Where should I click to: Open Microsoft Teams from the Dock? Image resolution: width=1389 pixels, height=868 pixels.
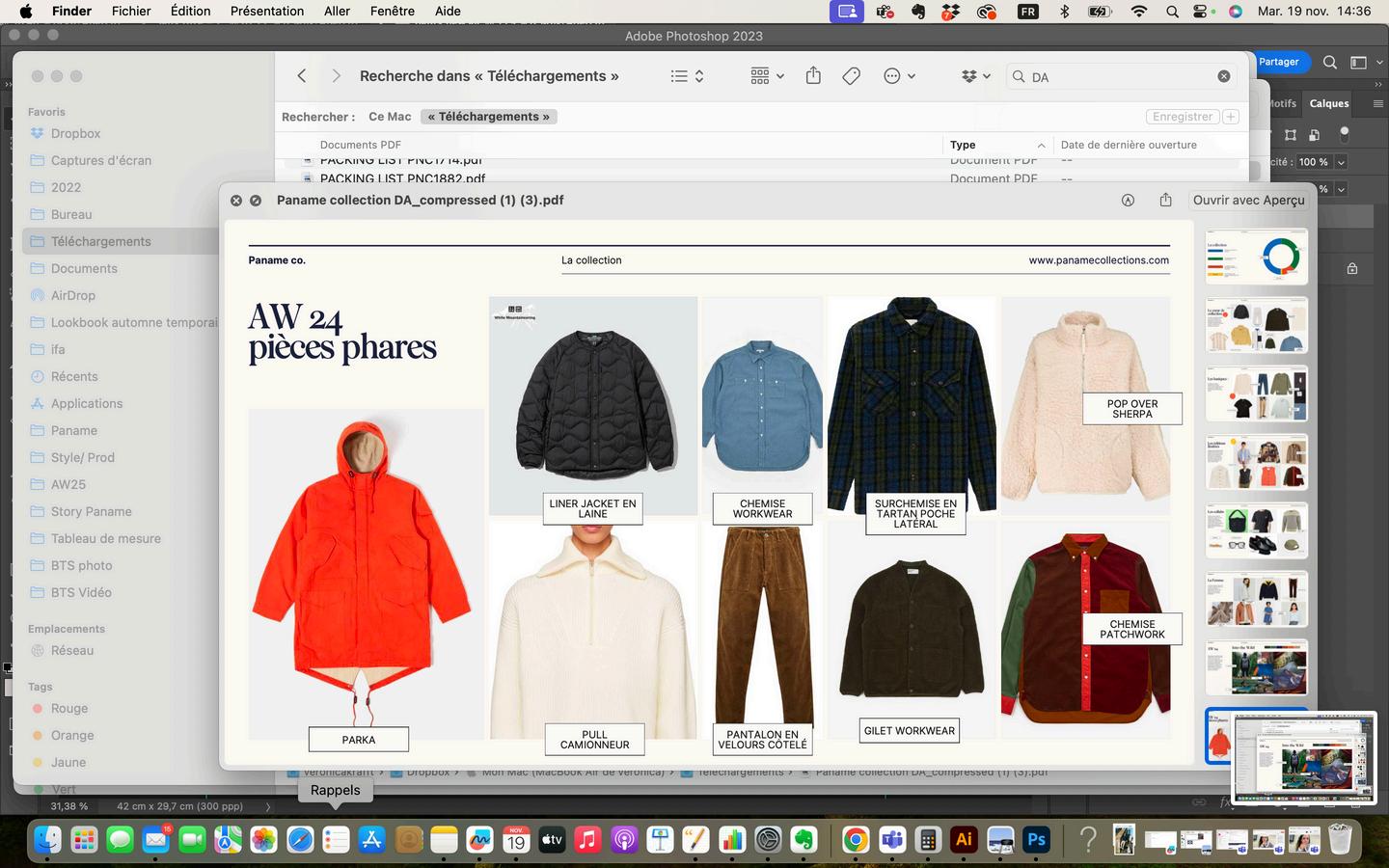pos(891,840)
